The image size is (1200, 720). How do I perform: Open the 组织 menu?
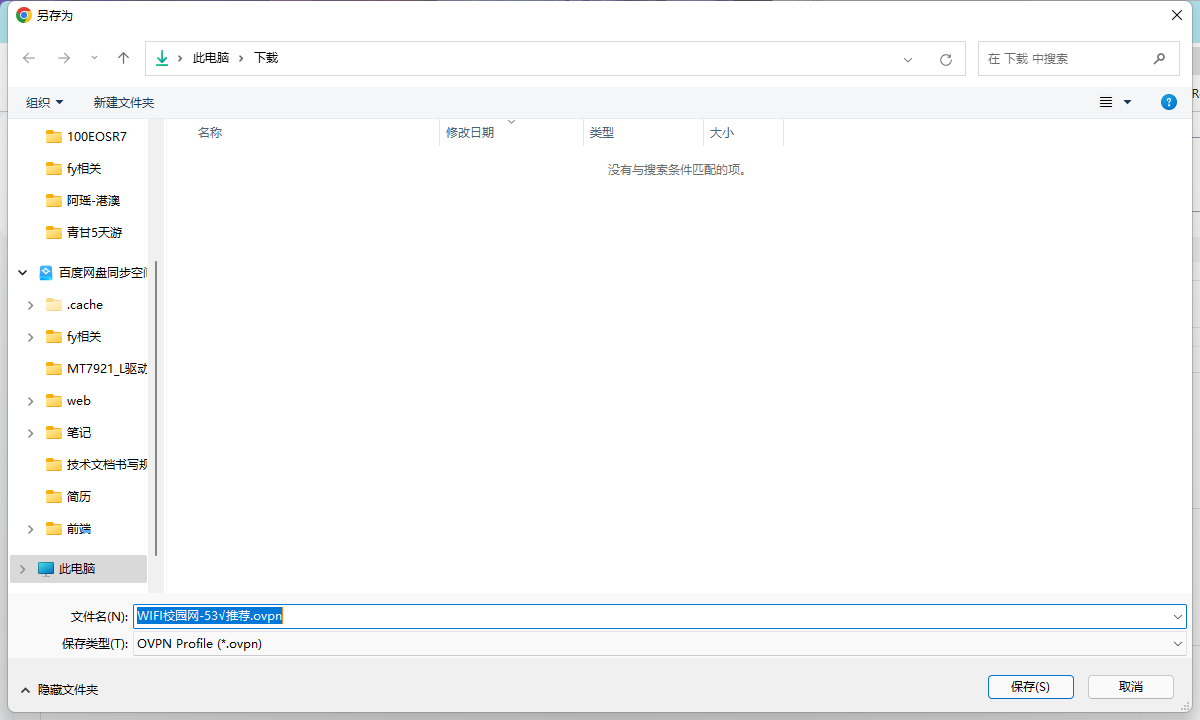[x=44, y=102]
